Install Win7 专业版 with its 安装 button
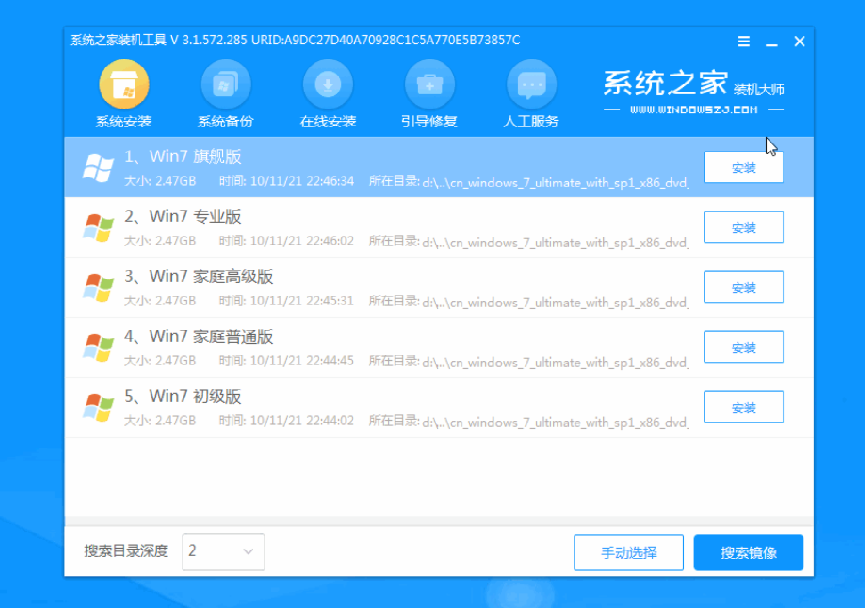The height and width of the screenshot is (608, 865). [x=744, y=227]
